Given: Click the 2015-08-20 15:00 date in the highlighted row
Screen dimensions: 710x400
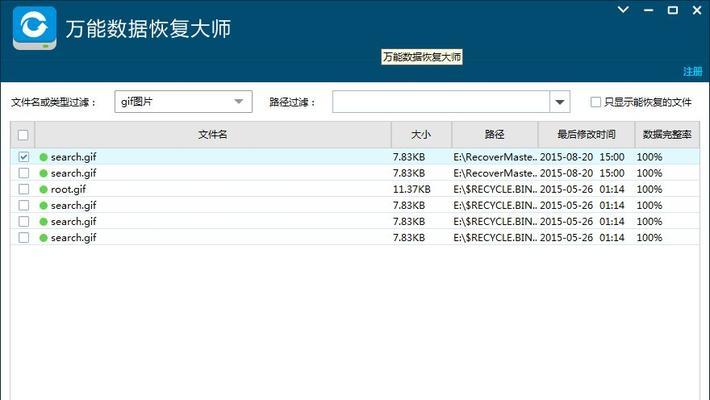Looking at the screenshot, I should [x=582, y=157].
